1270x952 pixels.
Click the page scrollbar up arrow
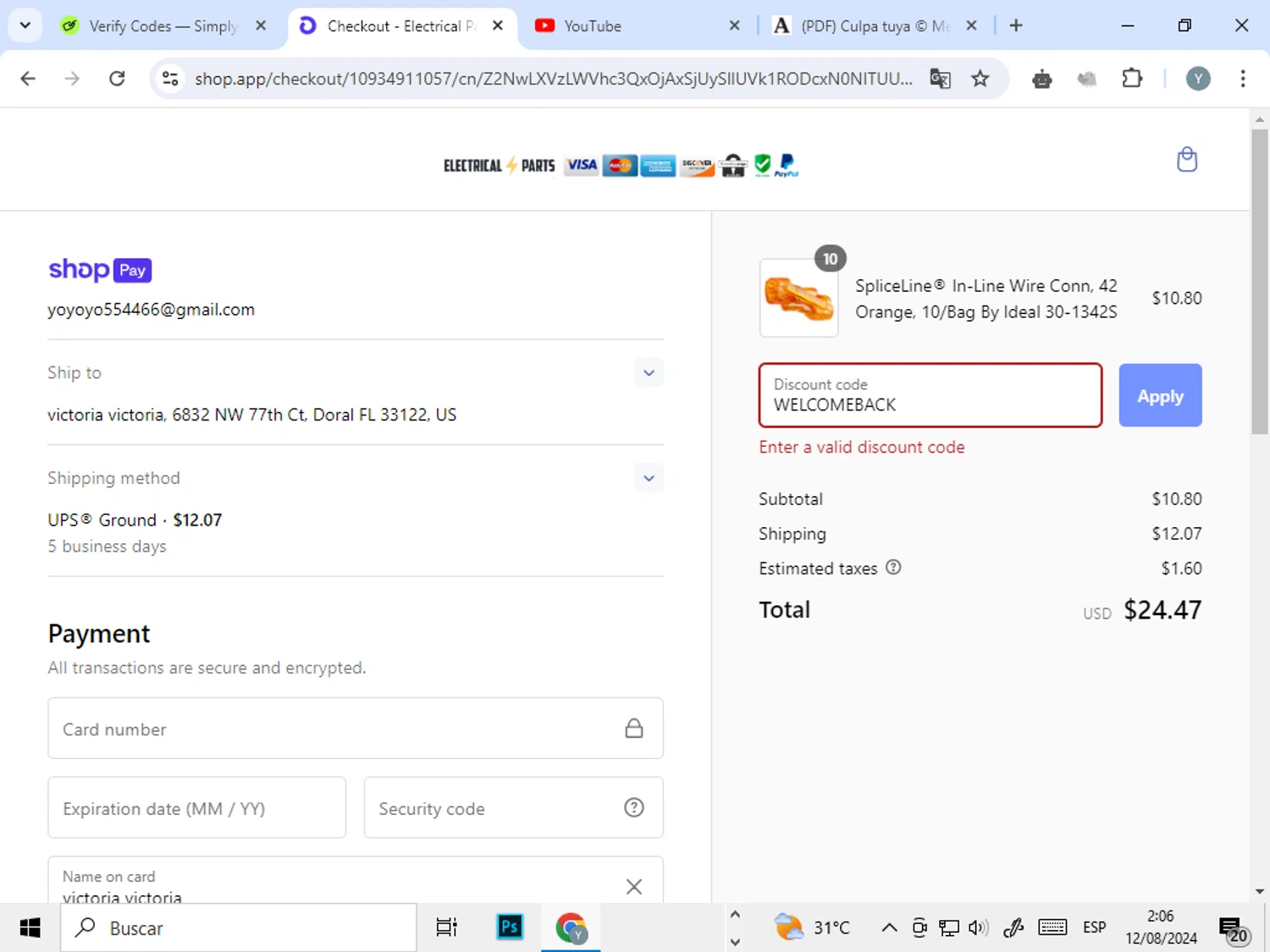point(1259,119)
